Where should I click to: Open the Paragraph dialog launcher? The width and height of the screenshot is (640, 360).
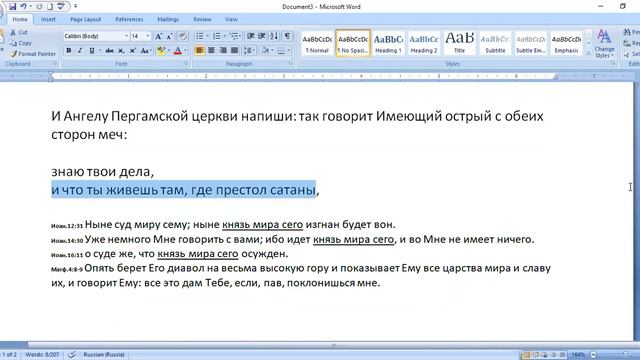tap(291, 64)
